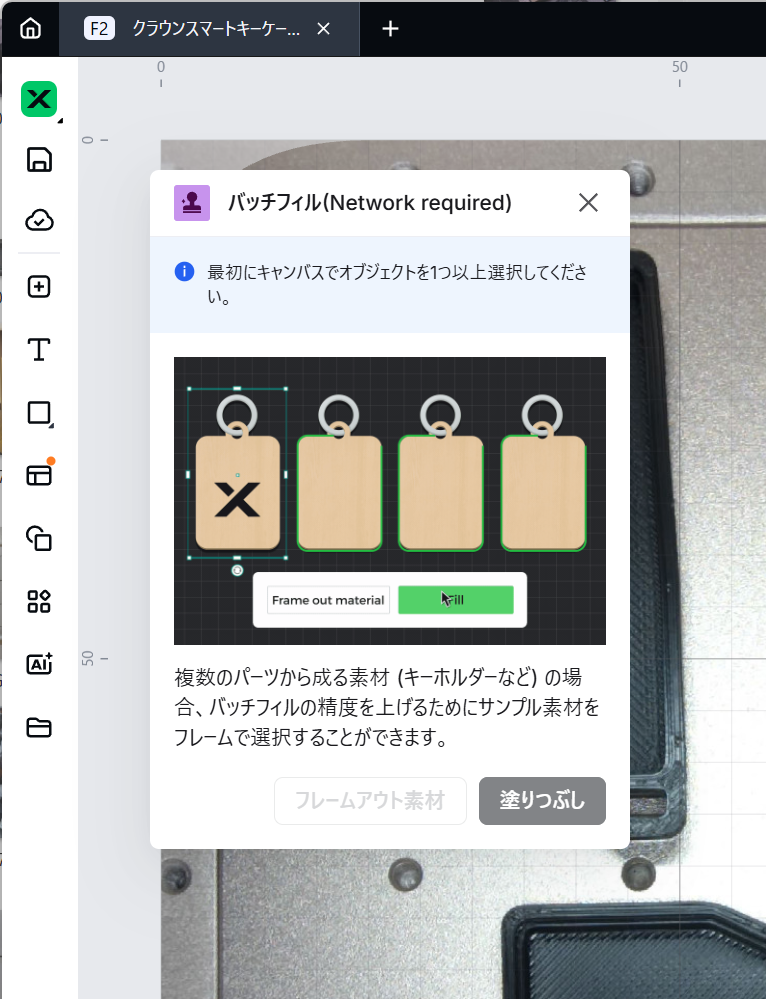Open the xTool logo main menu
The width and height of the screenshot is (766, 999).
(39, 99)
